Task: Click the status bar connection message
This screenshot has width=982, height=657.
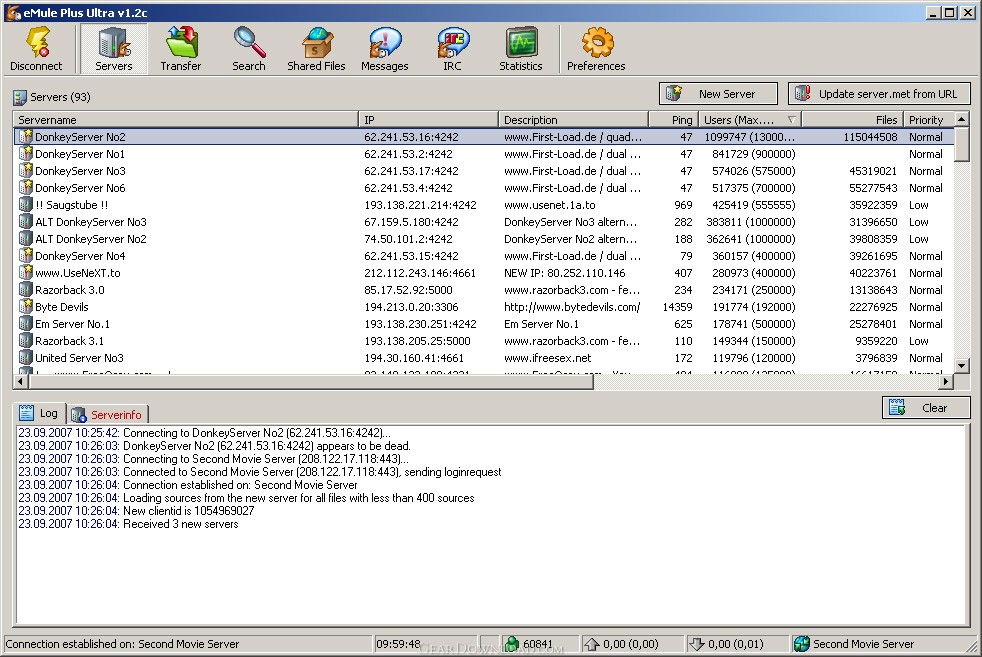Action: click(x=122, y=644)
